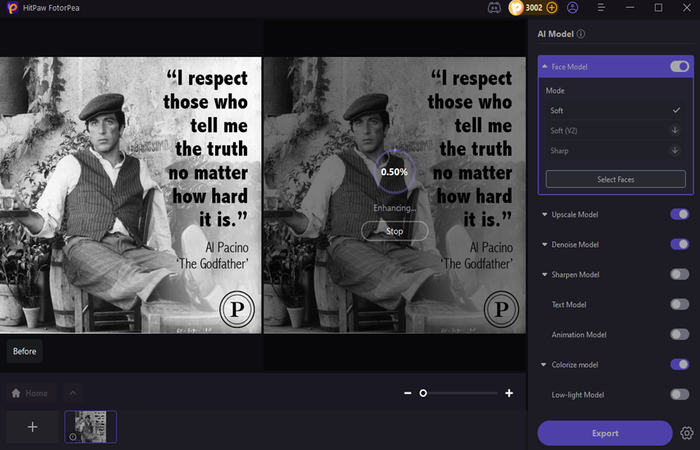Image resolution: width=700 pixels, height=450 pixels.
Task: Expand the Denoise Model options
Action: 544,244
